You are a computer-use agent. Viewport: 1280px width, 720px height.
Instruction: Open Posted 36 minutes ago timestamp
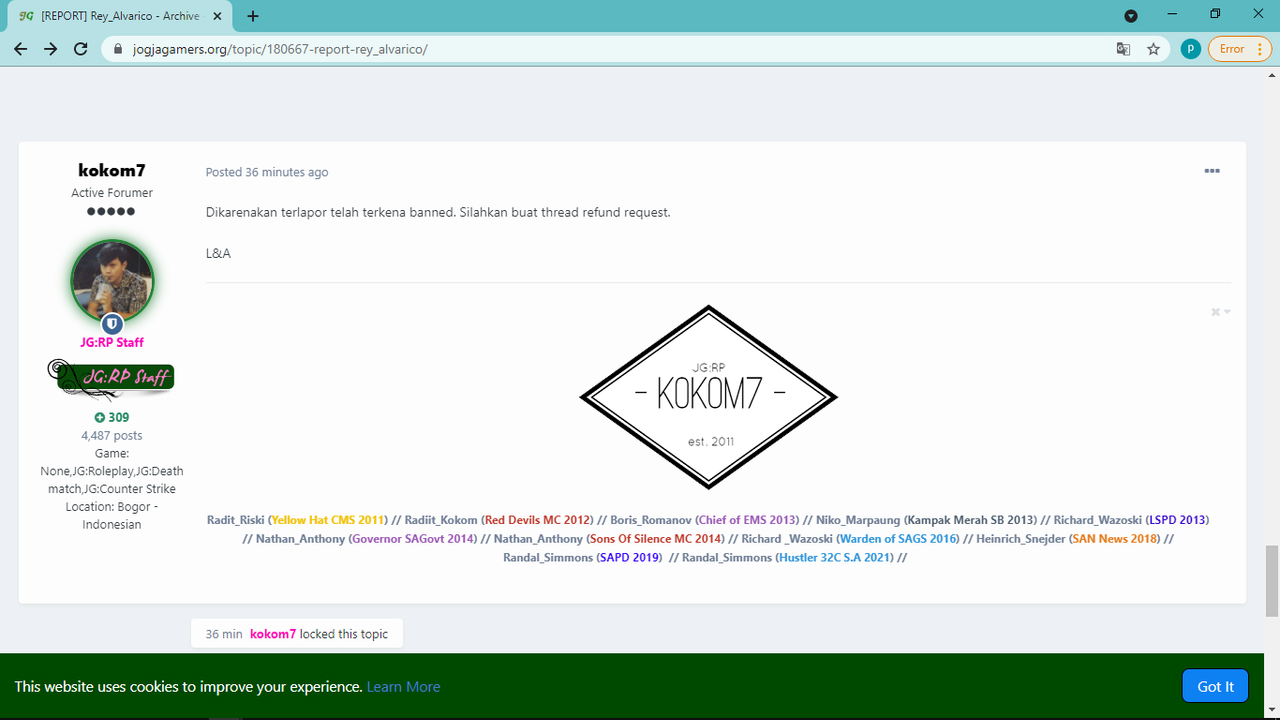[x=267, y=172]
